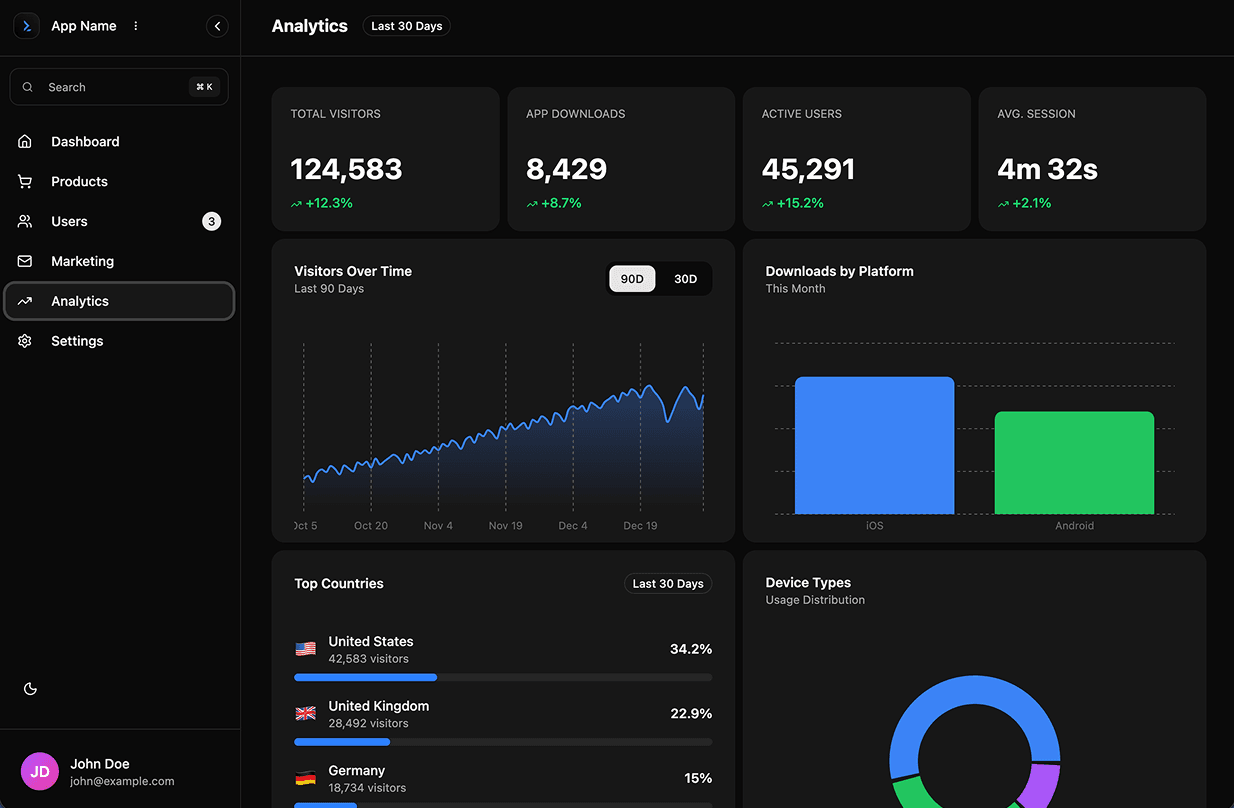Open Marketing via the envelope icon
This screenshot has height=808, width=1234.
click(24, 261)
